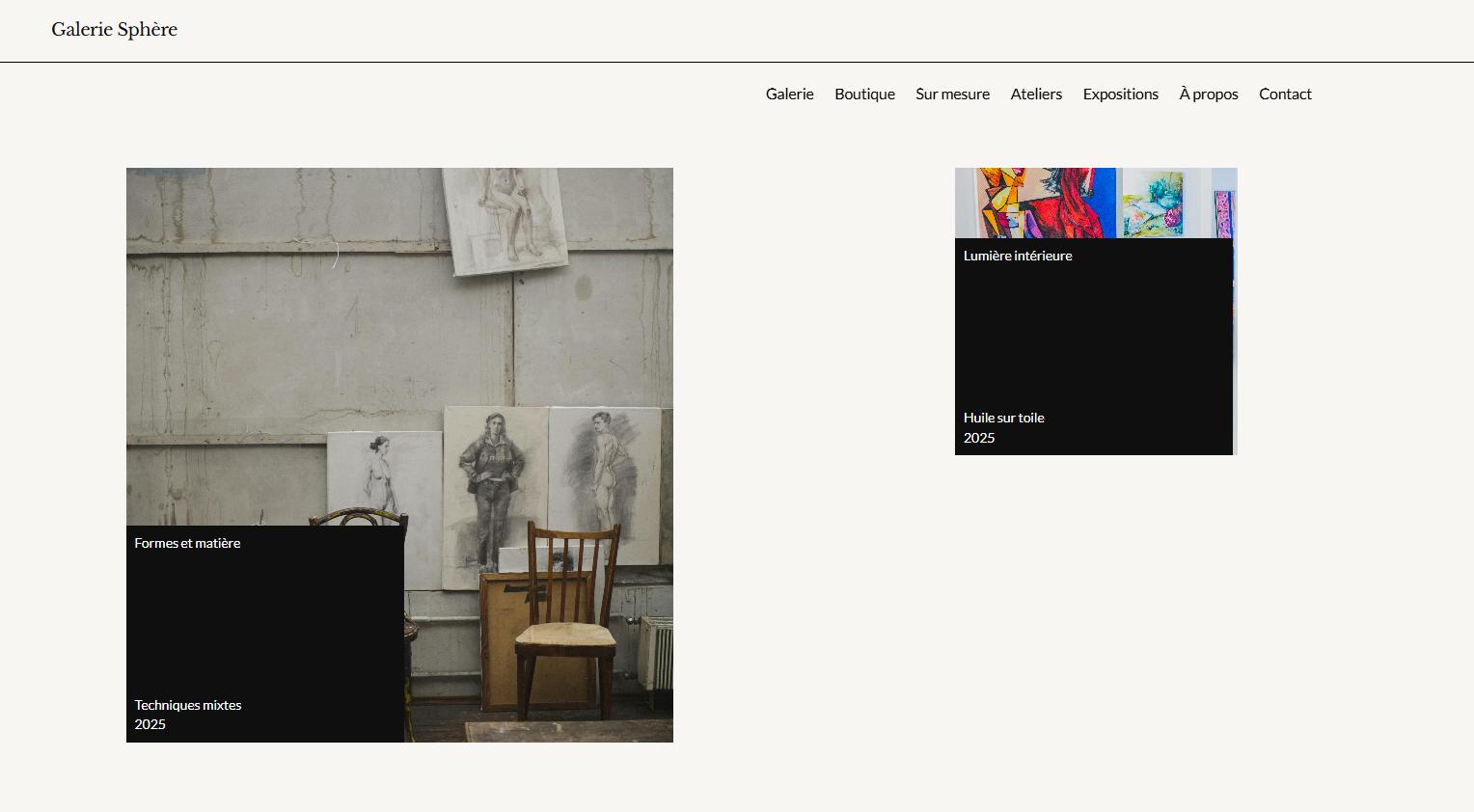Click the Techniques mixtes caption
The height and width of the screenshot is (812, 1474).
point(188,706)
